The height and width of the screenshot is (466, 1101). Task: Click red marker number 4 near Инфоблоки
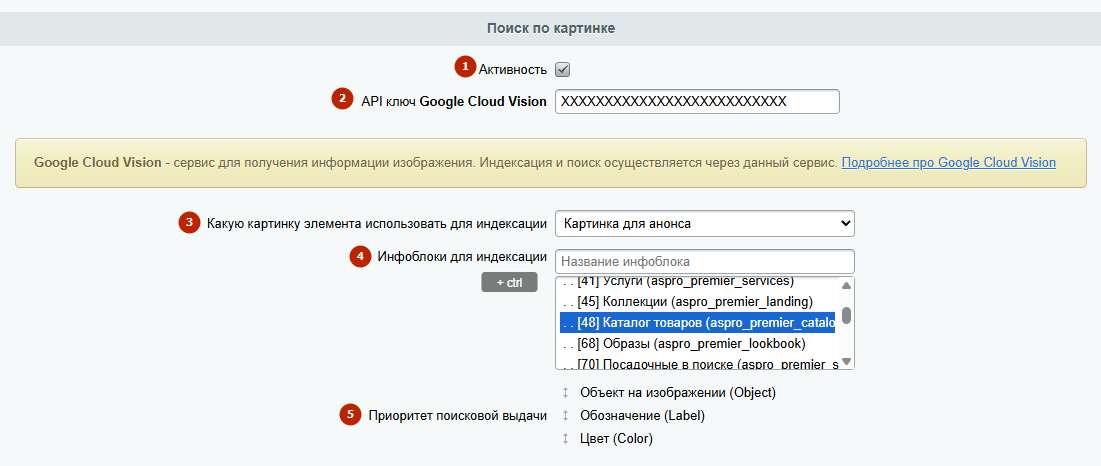click(x=360, y=256)
